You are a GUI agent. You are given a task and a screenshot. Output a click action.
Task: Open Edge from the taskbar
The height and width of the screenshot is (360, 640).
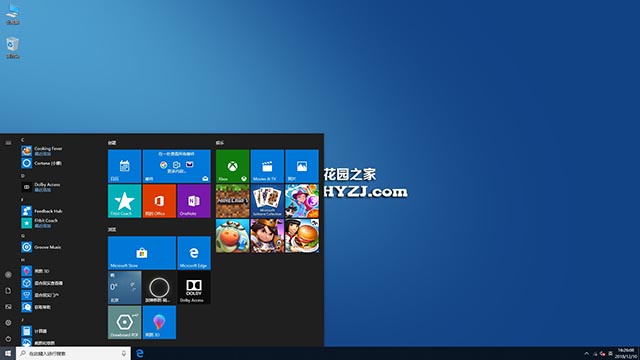pyautogui.click(x=140, y=353)
